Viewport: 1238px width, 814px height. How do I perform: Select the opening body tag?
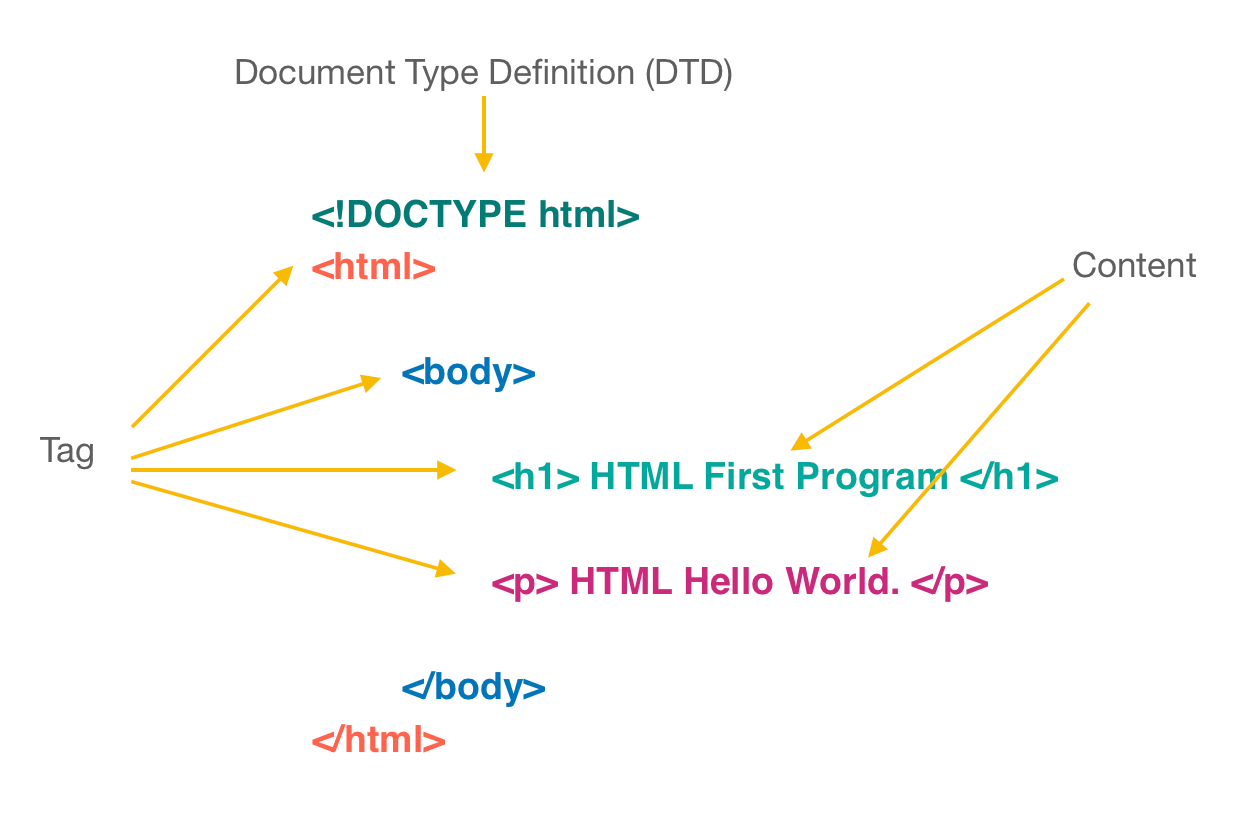467,373
